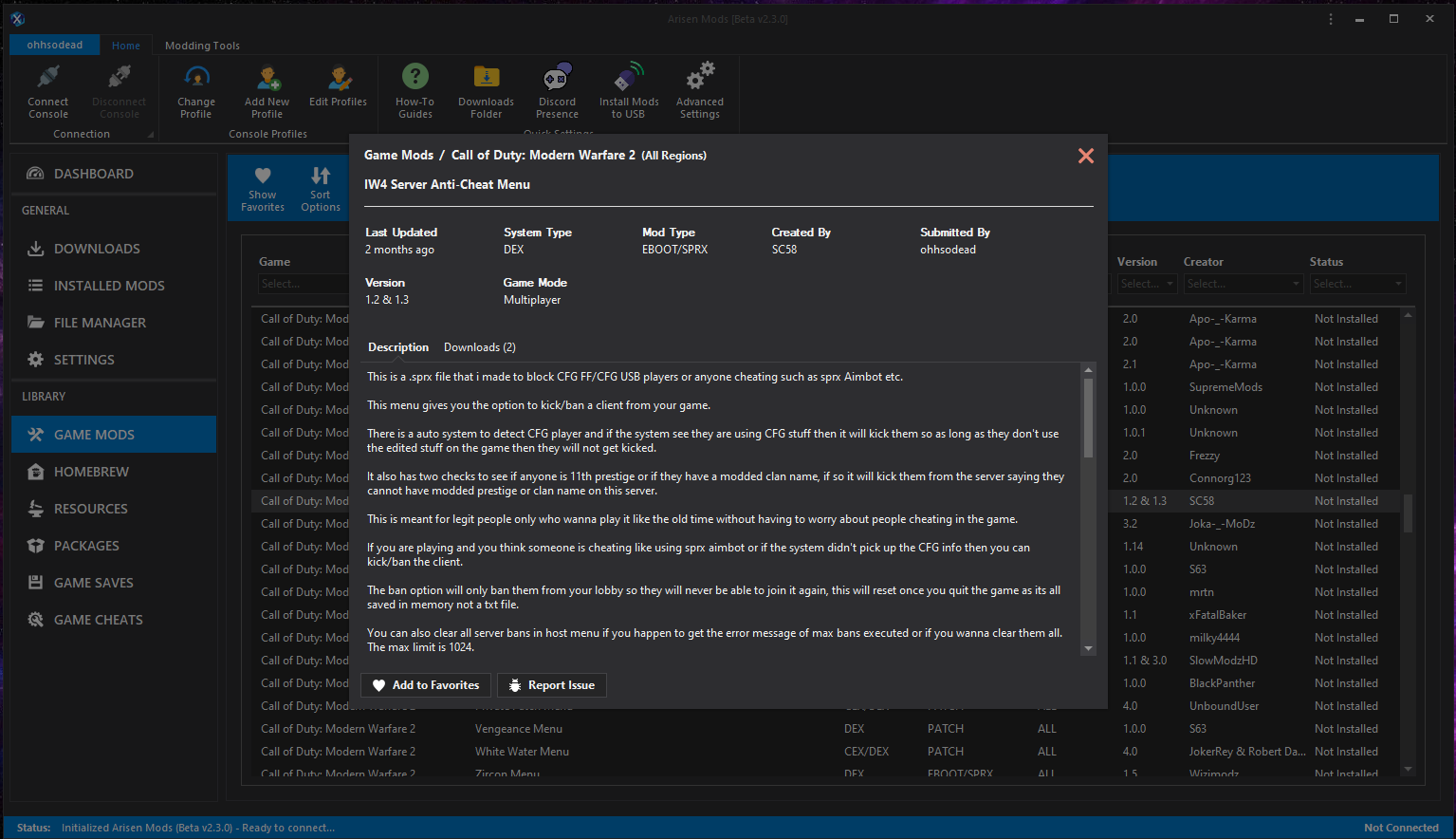This screenshot has width=1456, height=839.
Task: Go to the Dashboard page
Action: tap(114, 174)
